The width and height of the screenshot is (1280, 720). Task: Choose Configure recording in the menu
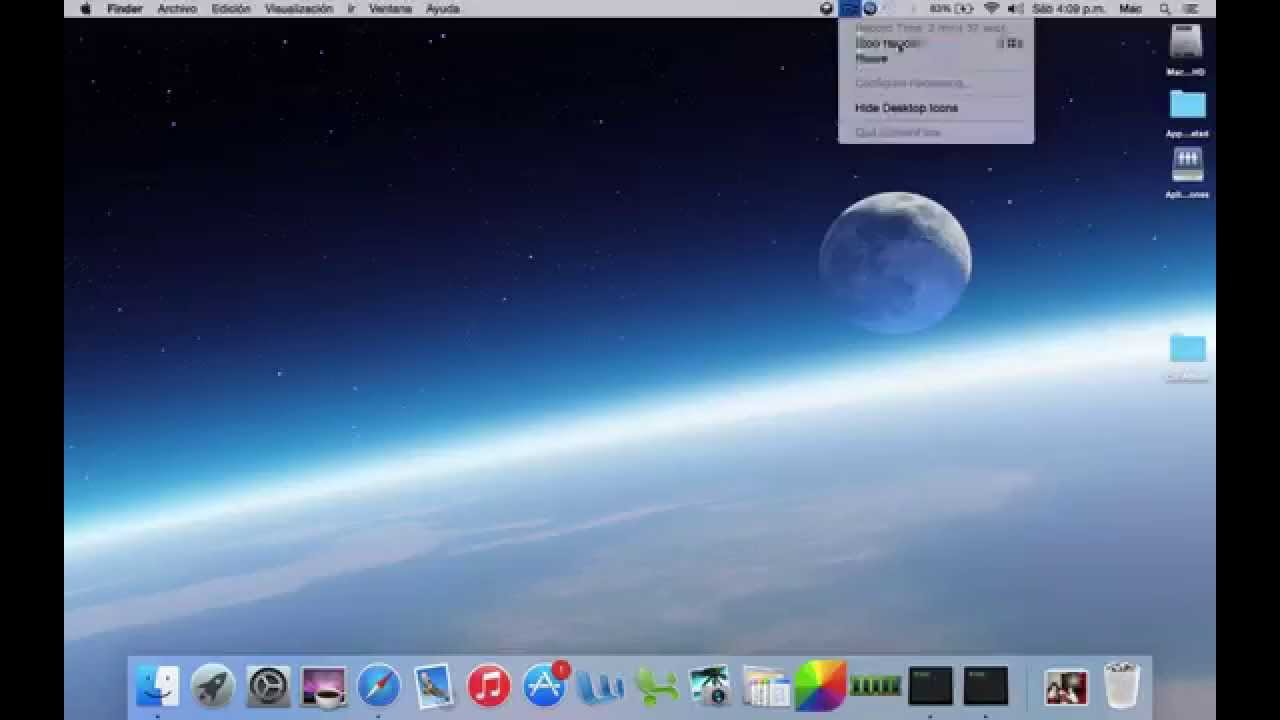936,83
